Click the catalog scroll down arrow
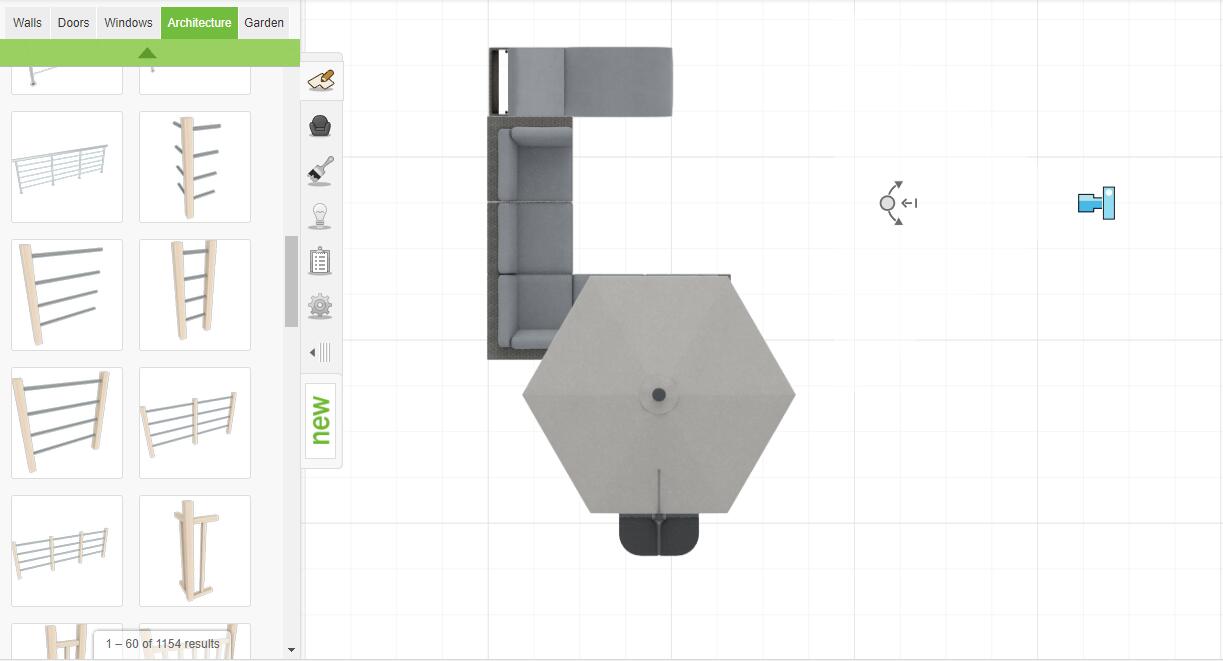1223x661 pixels. coord(291,650)
